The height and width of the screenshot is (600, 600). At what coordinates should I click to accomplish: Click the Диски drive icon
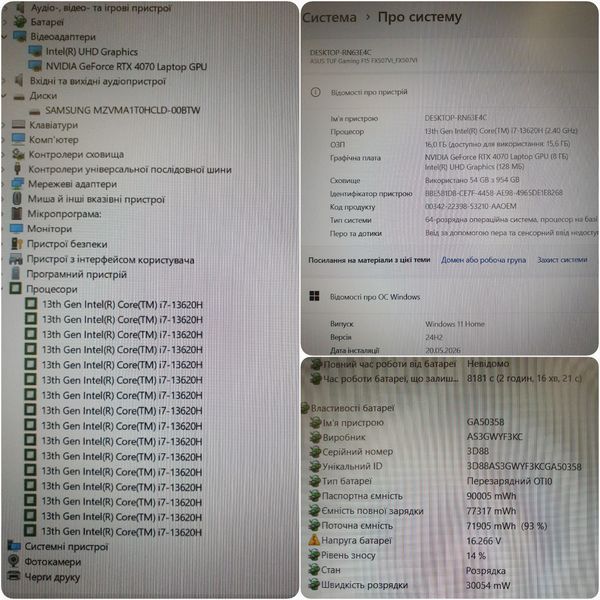(19, 96)
